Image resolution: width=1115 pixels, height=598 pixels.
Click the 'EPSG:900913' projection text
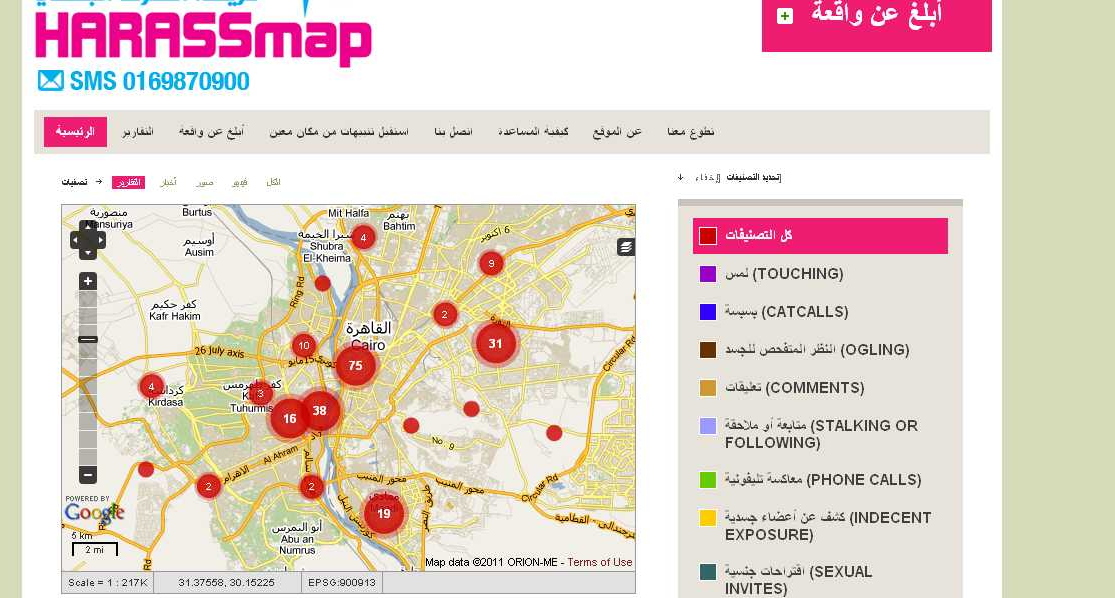point(342,582)
